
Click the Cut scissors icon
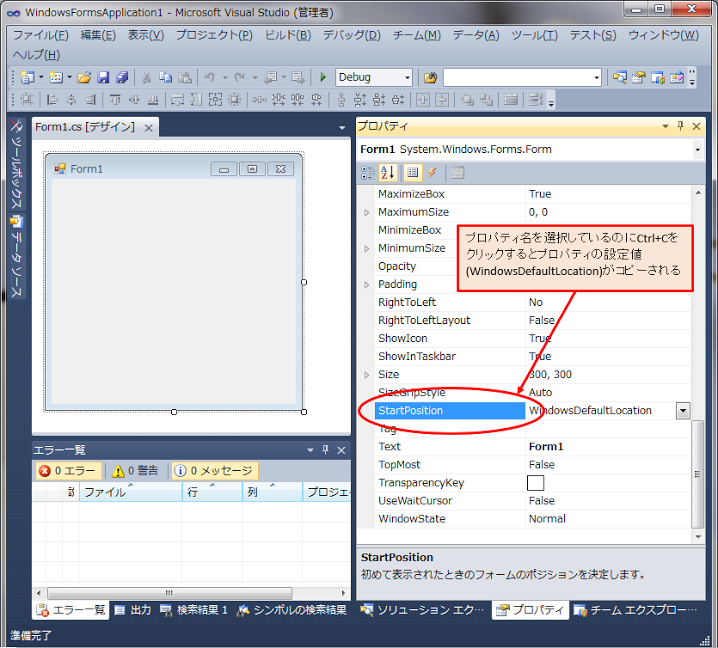point(147,77)
